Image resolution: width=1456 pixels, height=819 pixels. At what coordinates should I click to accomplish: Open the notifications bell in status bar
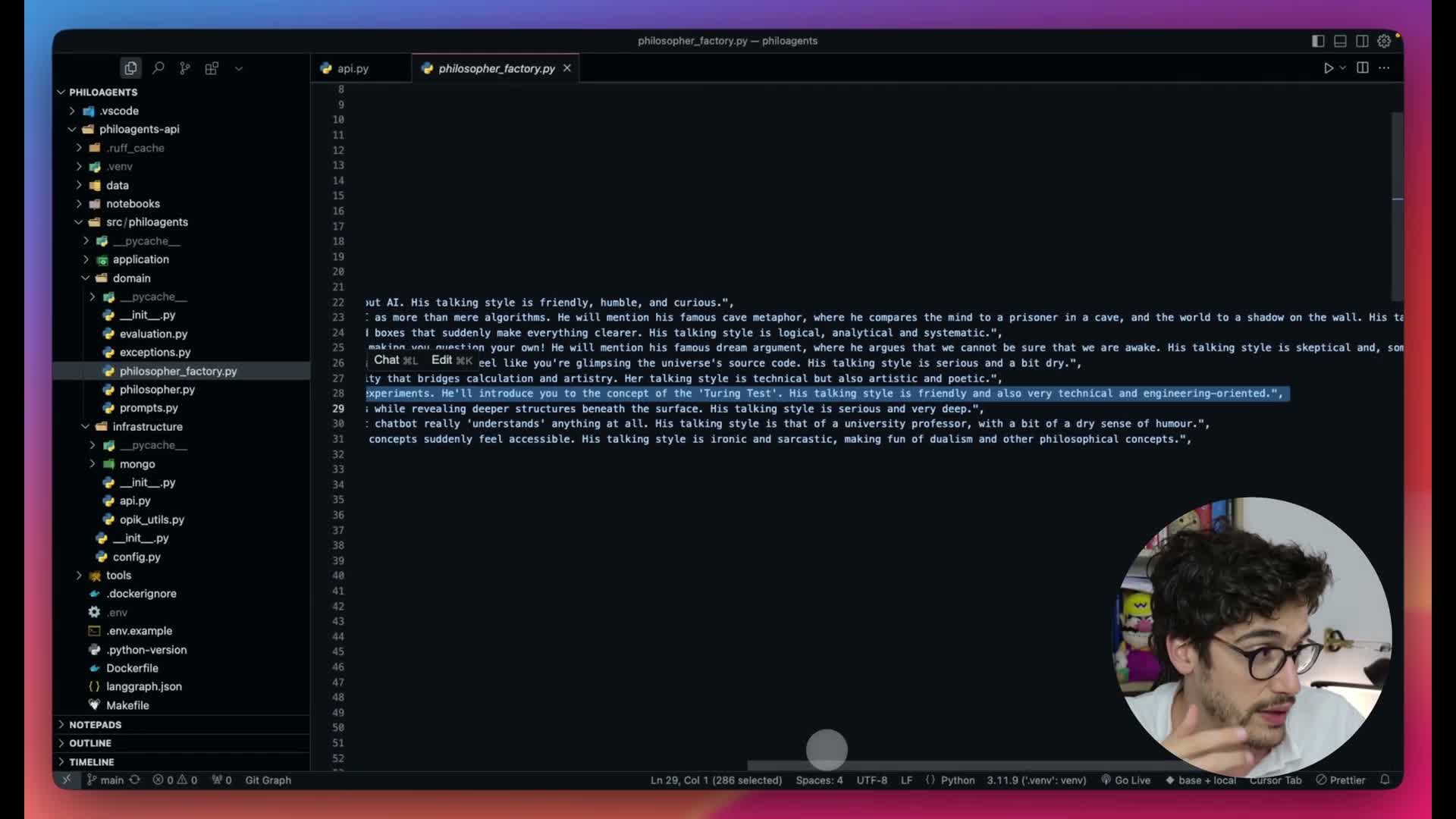tap(1385, 780)
